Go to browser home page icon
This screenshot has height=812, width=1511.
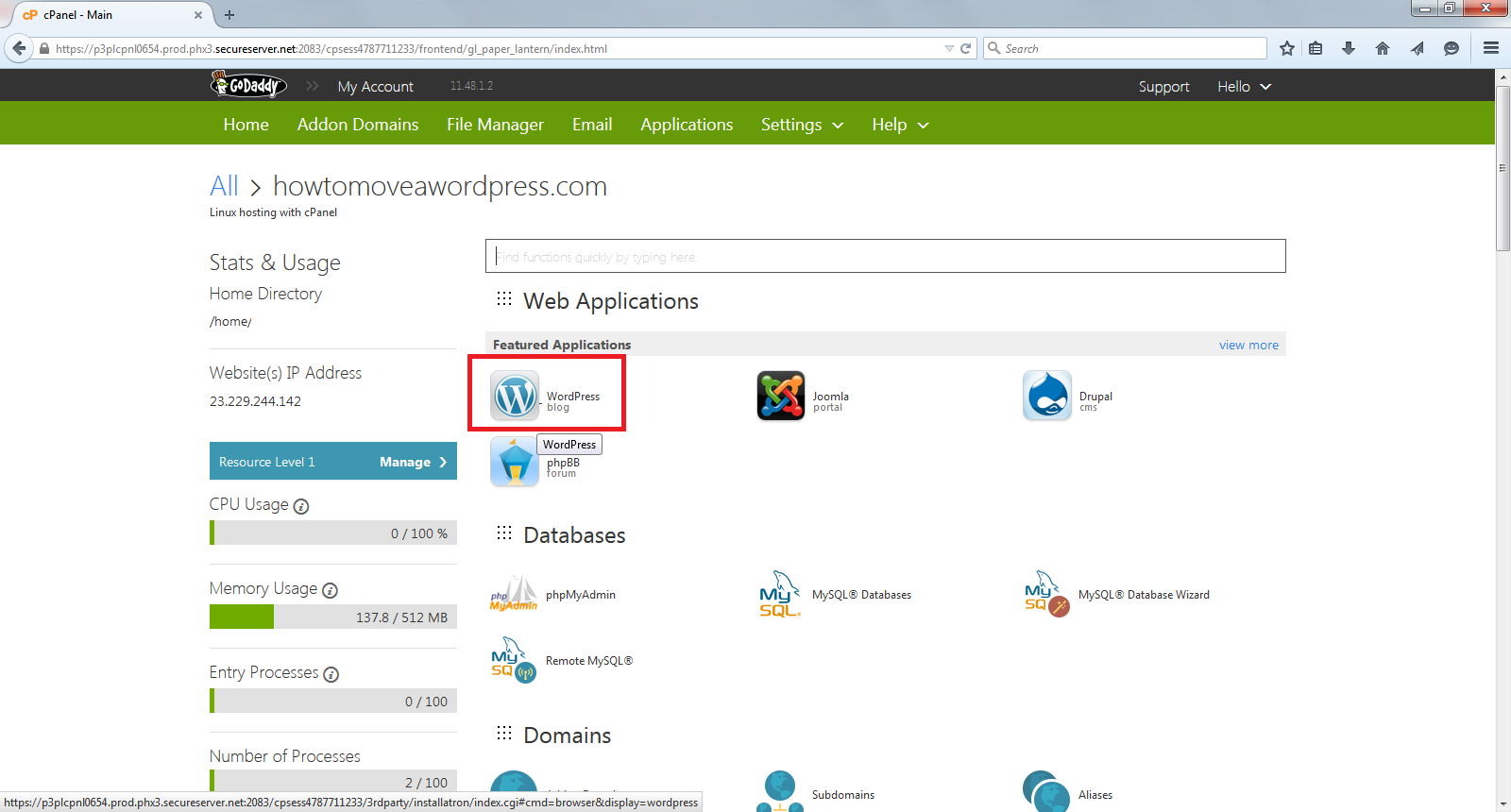click(1383, 48)
